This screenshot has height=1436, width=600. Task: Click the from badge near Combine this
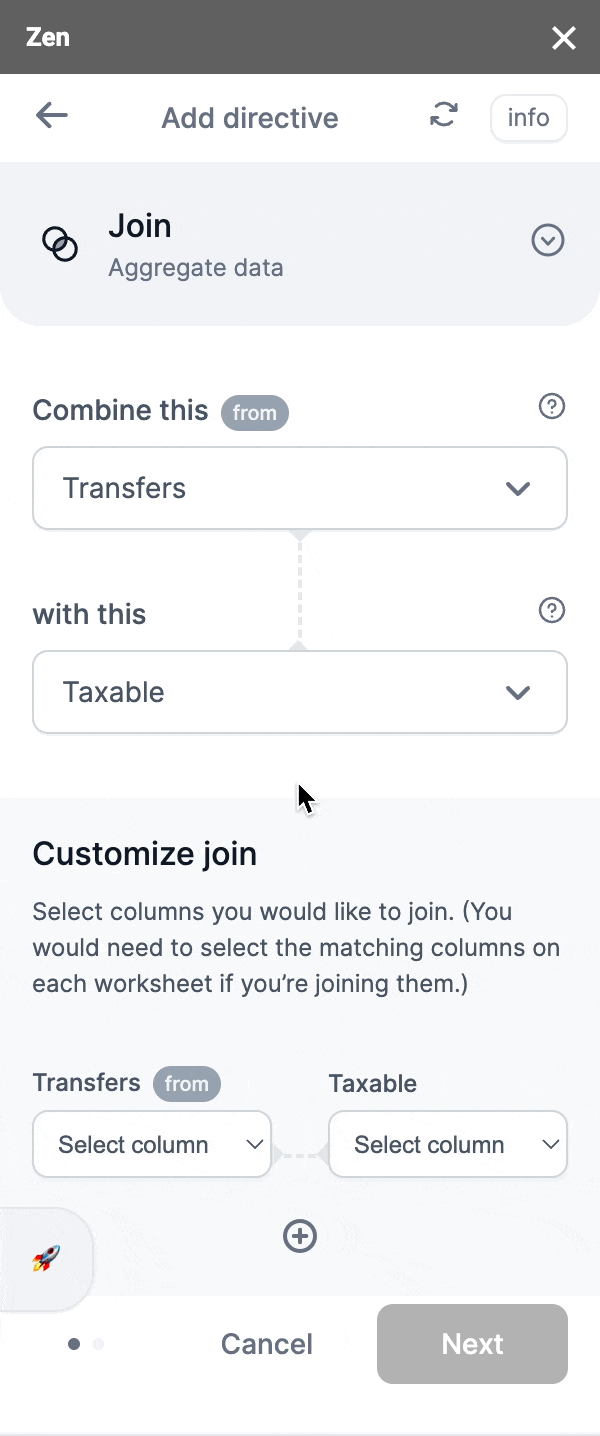pos(254,412)
